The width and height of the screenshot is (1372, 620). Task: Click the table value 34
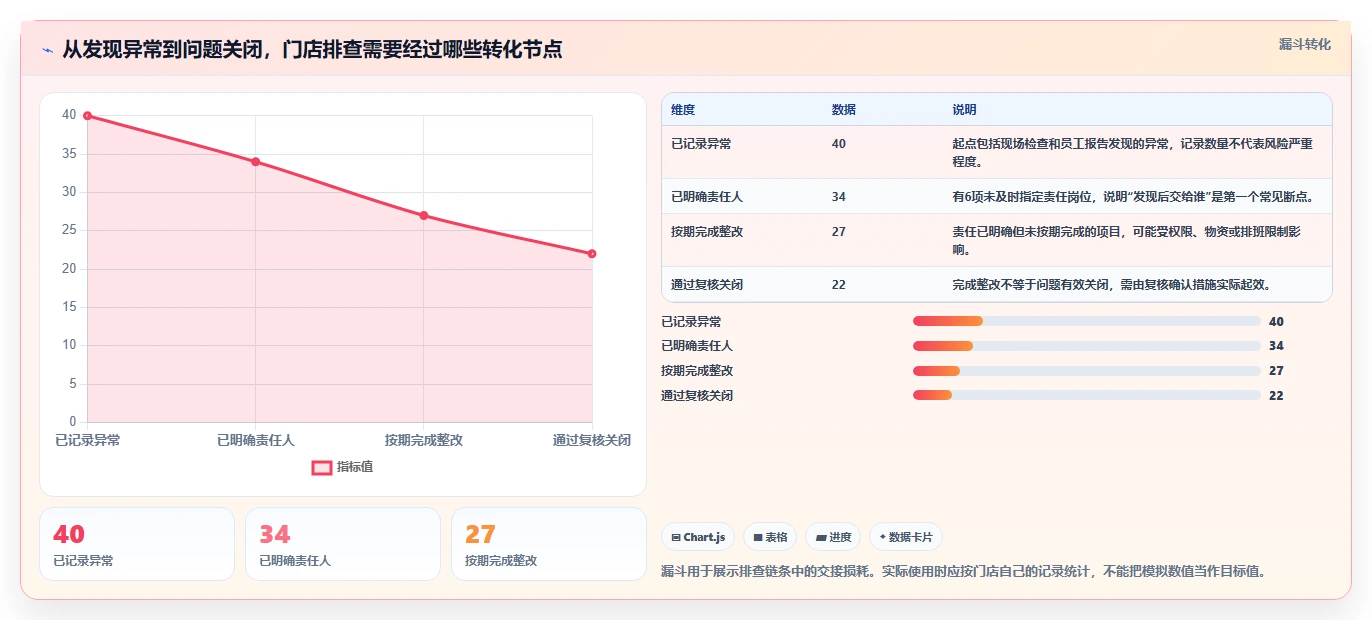coord(839,197)
